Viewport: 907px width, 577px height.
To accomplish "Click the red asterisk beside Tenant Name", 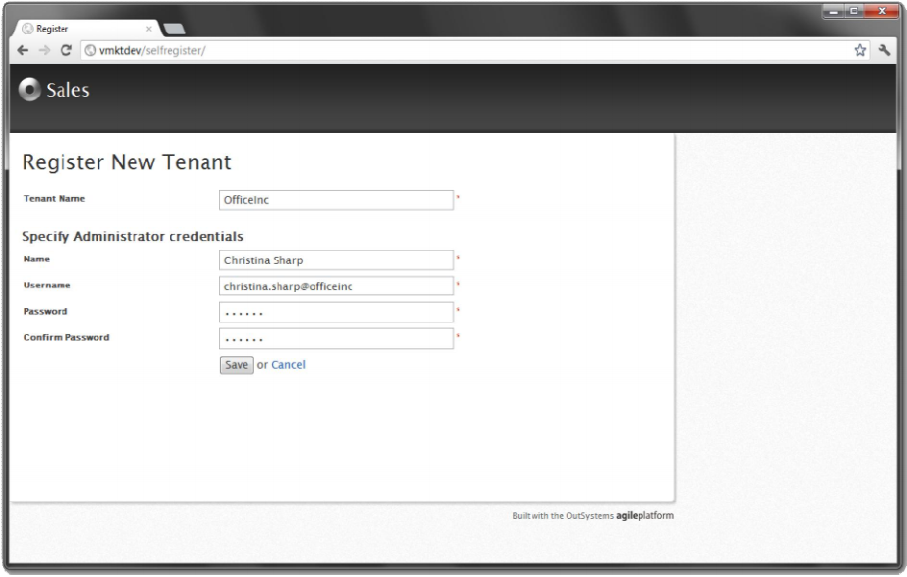I will coord(456,196).
